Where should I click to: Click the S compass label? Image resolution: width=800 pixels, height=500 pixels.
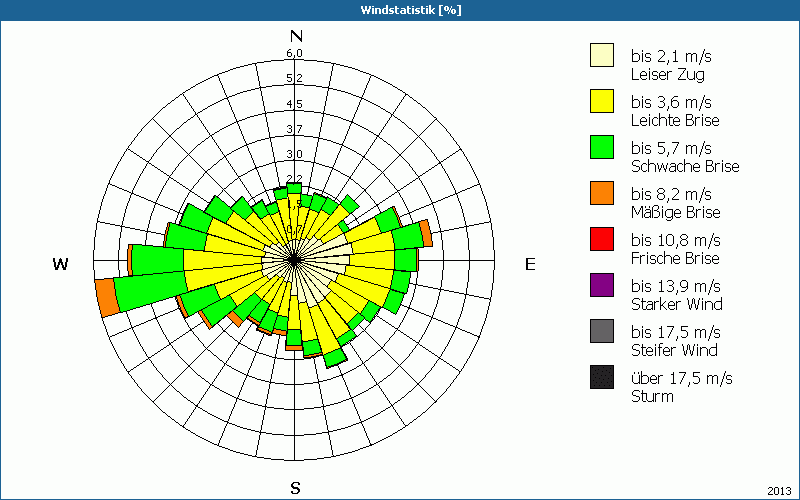(295, 488)
